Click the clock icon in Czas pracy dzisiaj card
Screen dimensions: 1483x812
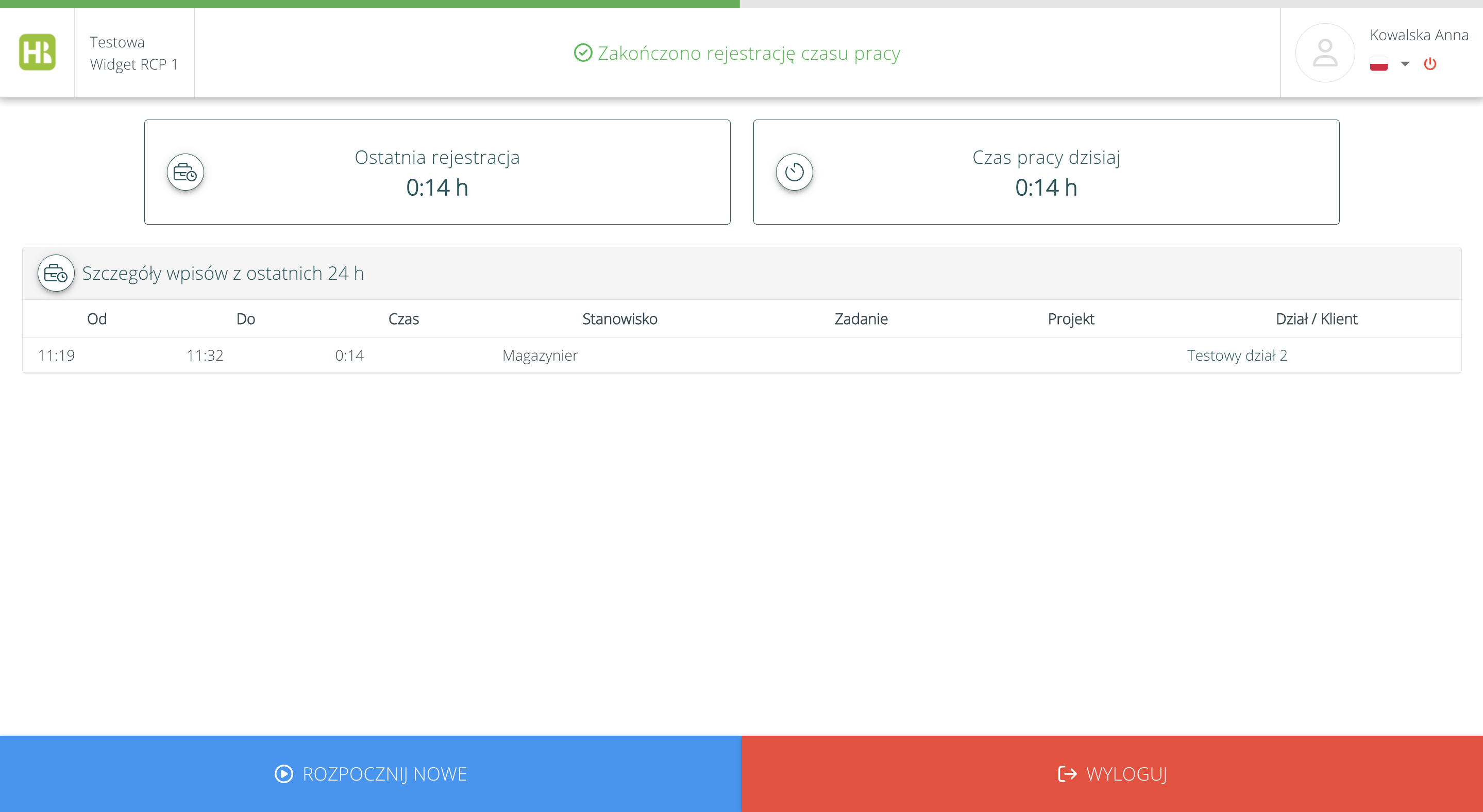pyautogui.click(x=795, y=172)
